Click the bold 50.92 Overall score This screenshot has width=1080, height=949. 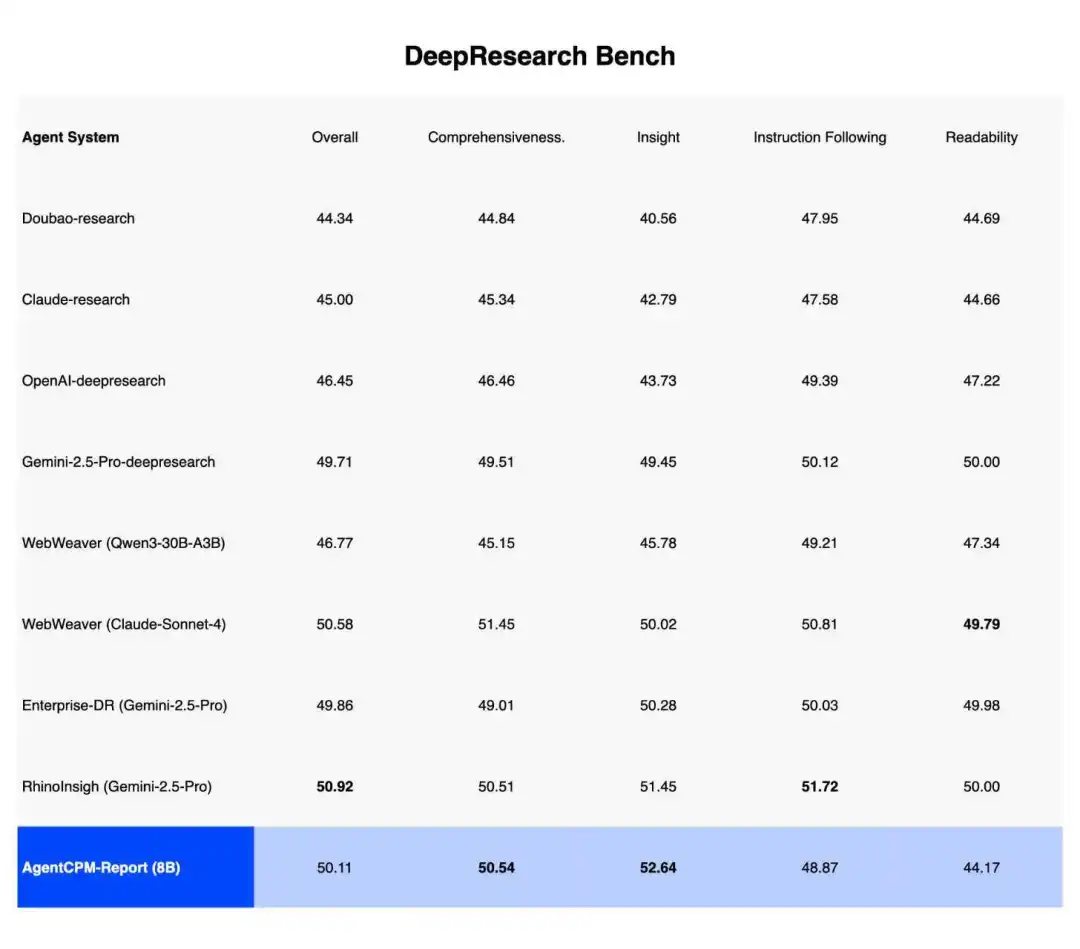click(334, 786)
